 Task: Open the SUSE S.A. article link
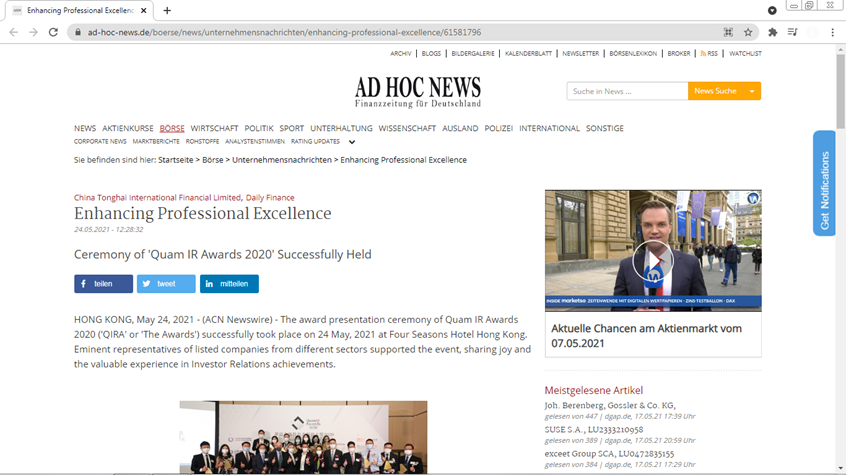tap(593, 430)
